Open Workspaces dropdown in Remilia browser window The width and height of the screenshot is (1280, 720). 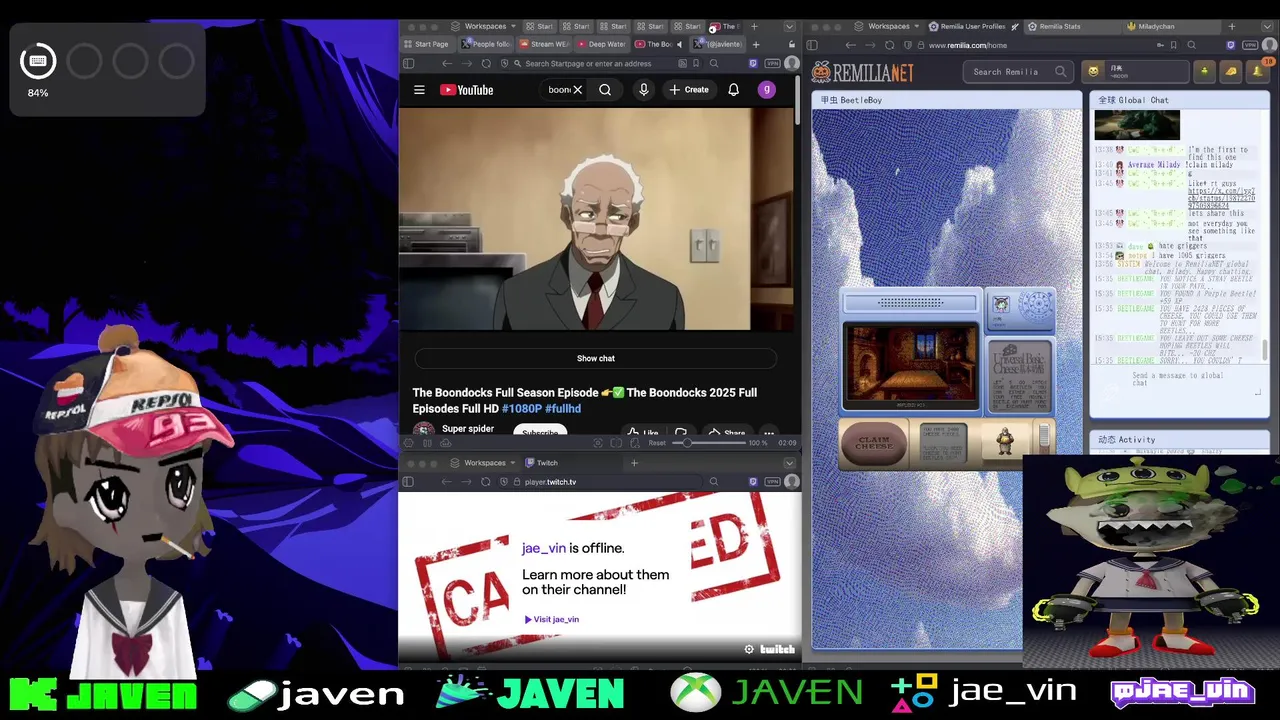(x=886, y=26)
